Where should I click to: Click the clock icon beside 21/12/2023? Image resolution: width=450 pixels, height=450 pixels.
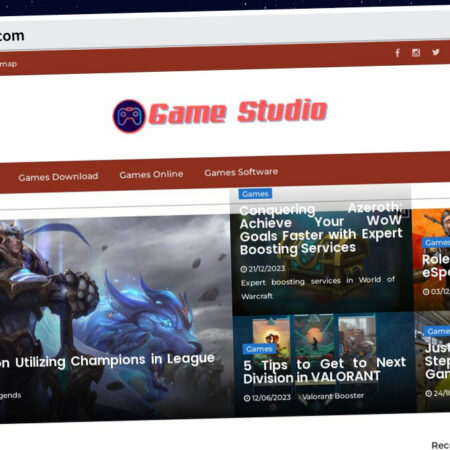pyautogui.click(x=244, y=269)
